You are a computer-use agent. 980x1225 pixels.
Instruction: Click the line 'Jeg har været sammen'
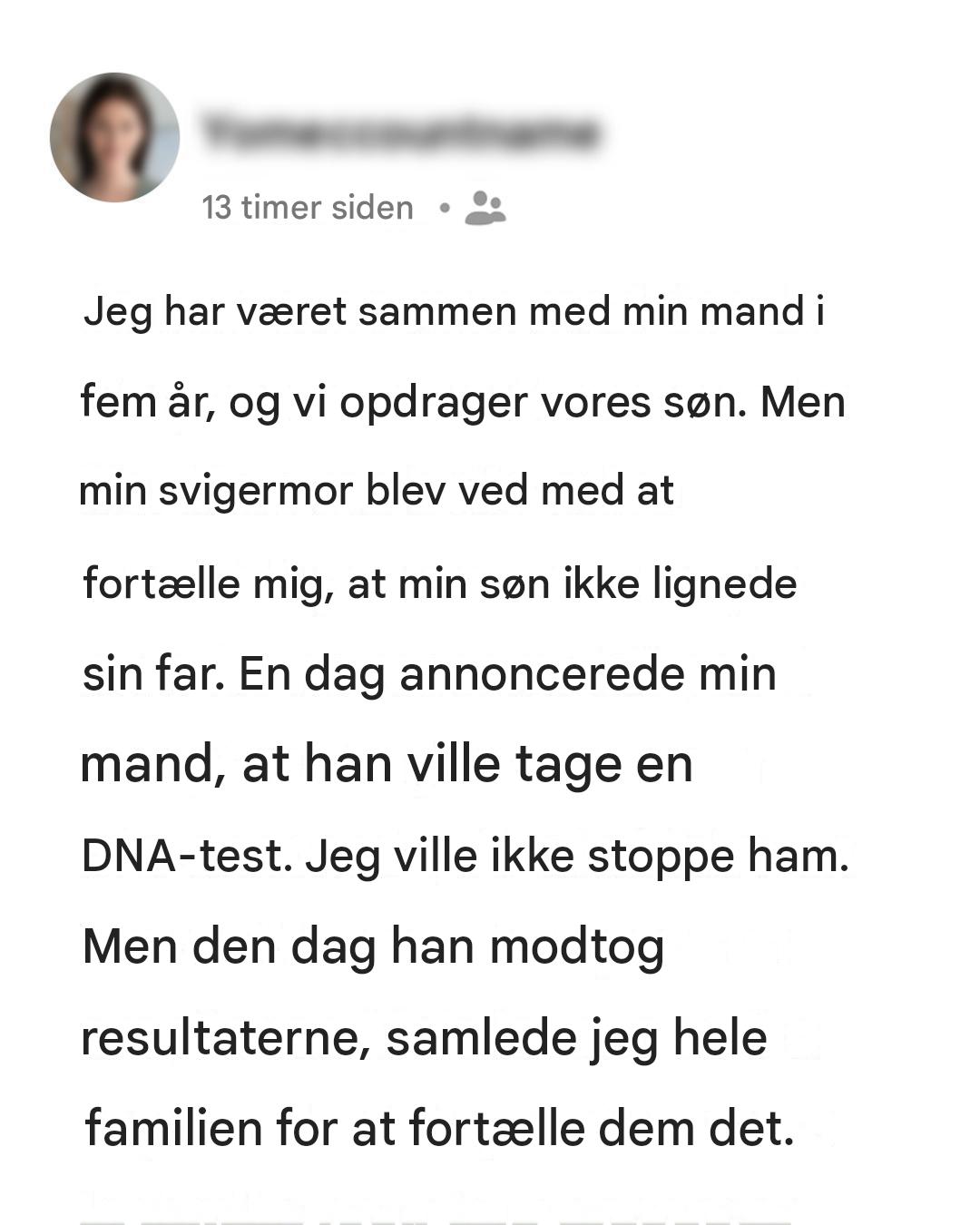(x=454, y=313)
